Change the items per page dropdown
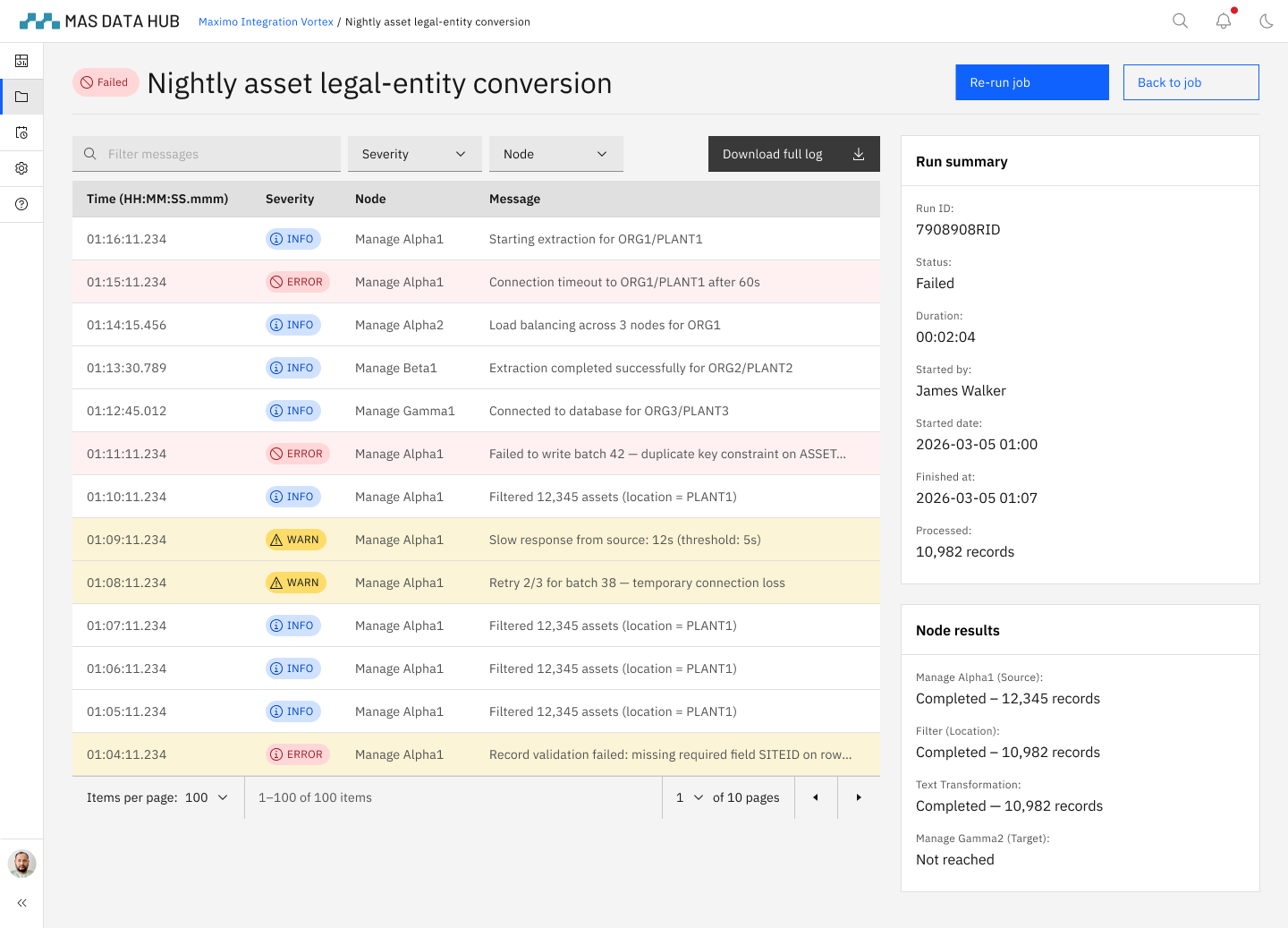Image resolution: width=1288 pixels, height=928 pixels. (x=207, y=797)
